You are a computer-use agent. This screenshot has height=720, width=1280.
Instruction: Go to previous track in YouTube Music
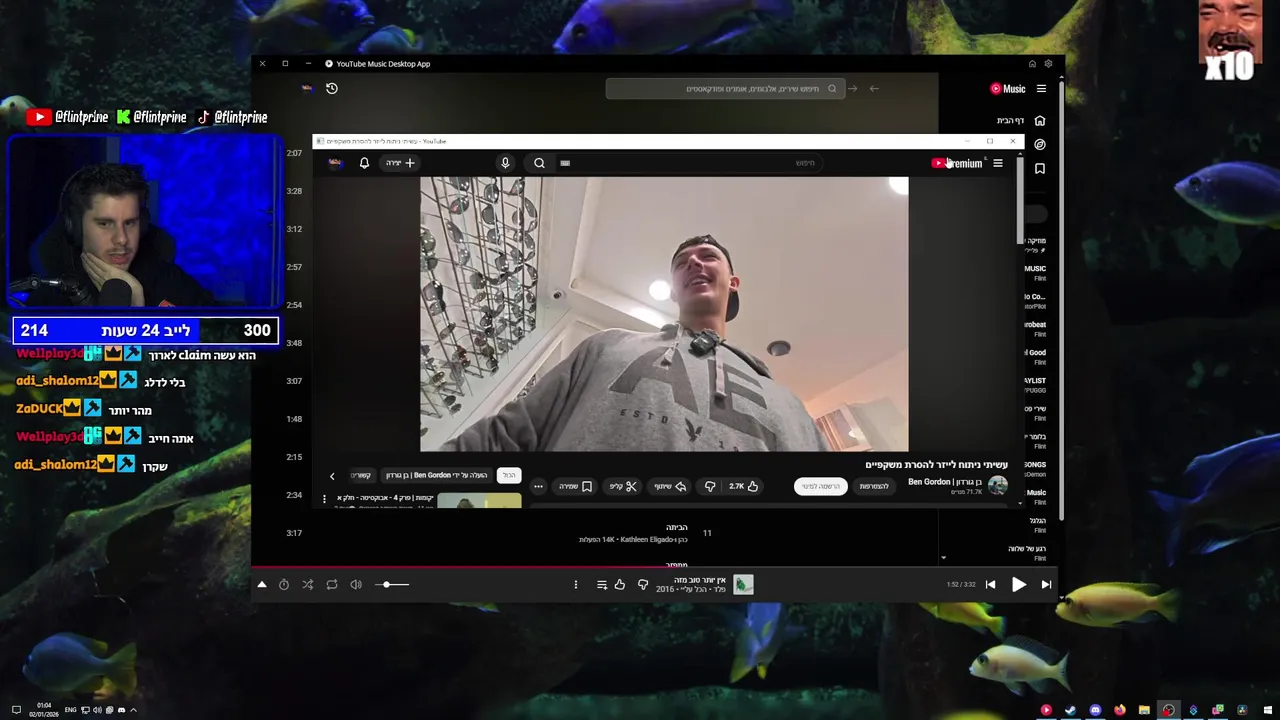(990, 584)
